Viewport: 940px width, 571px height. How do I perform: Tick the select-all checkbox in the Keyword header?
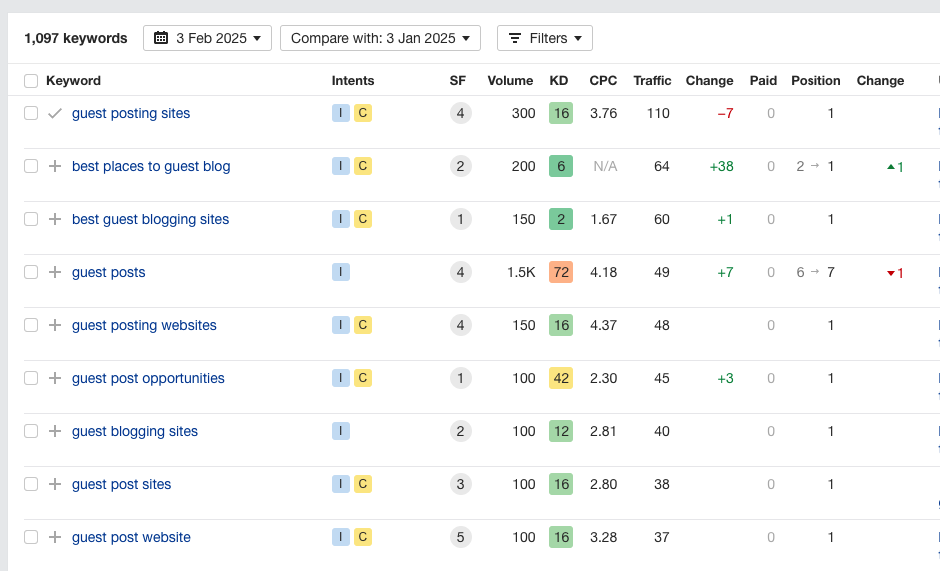coord(31,81)
